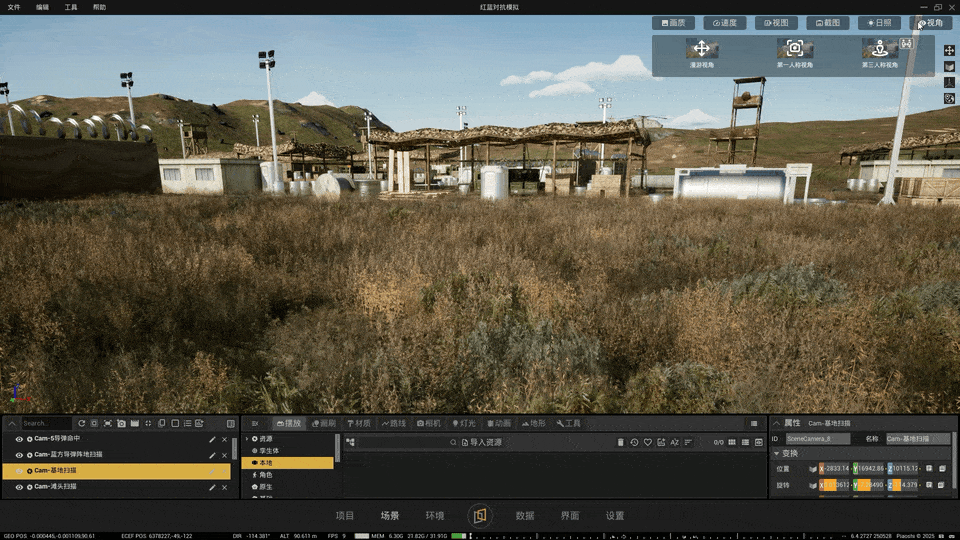
Task: Select the 第一人称视角 first-person view icon
Action: click(795, 48)
